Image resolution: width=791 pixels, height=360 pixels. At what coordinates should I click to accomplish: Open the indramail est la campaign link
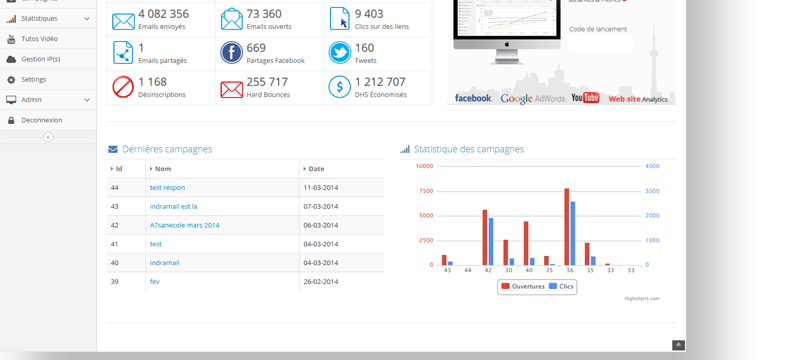(174, 206)
